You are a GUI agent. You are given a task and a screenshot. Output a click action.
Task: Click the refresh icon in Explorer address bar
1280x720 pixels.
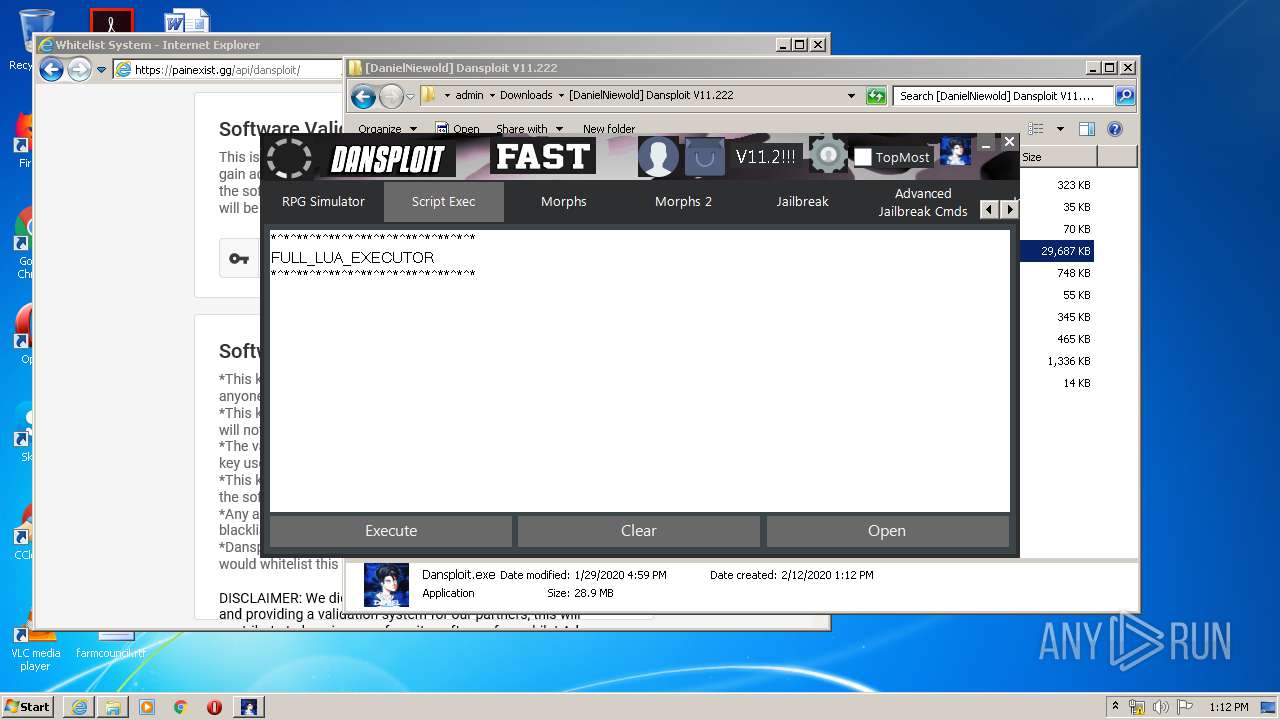[x=876, y=96]
